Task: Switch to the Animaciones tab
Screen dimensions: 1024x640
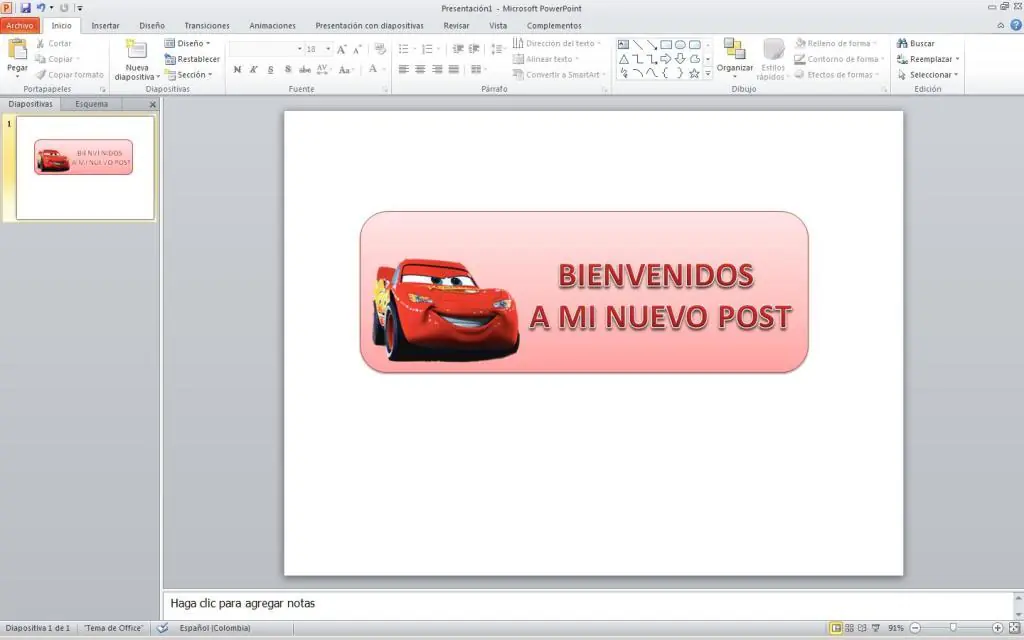Action: 272,25
